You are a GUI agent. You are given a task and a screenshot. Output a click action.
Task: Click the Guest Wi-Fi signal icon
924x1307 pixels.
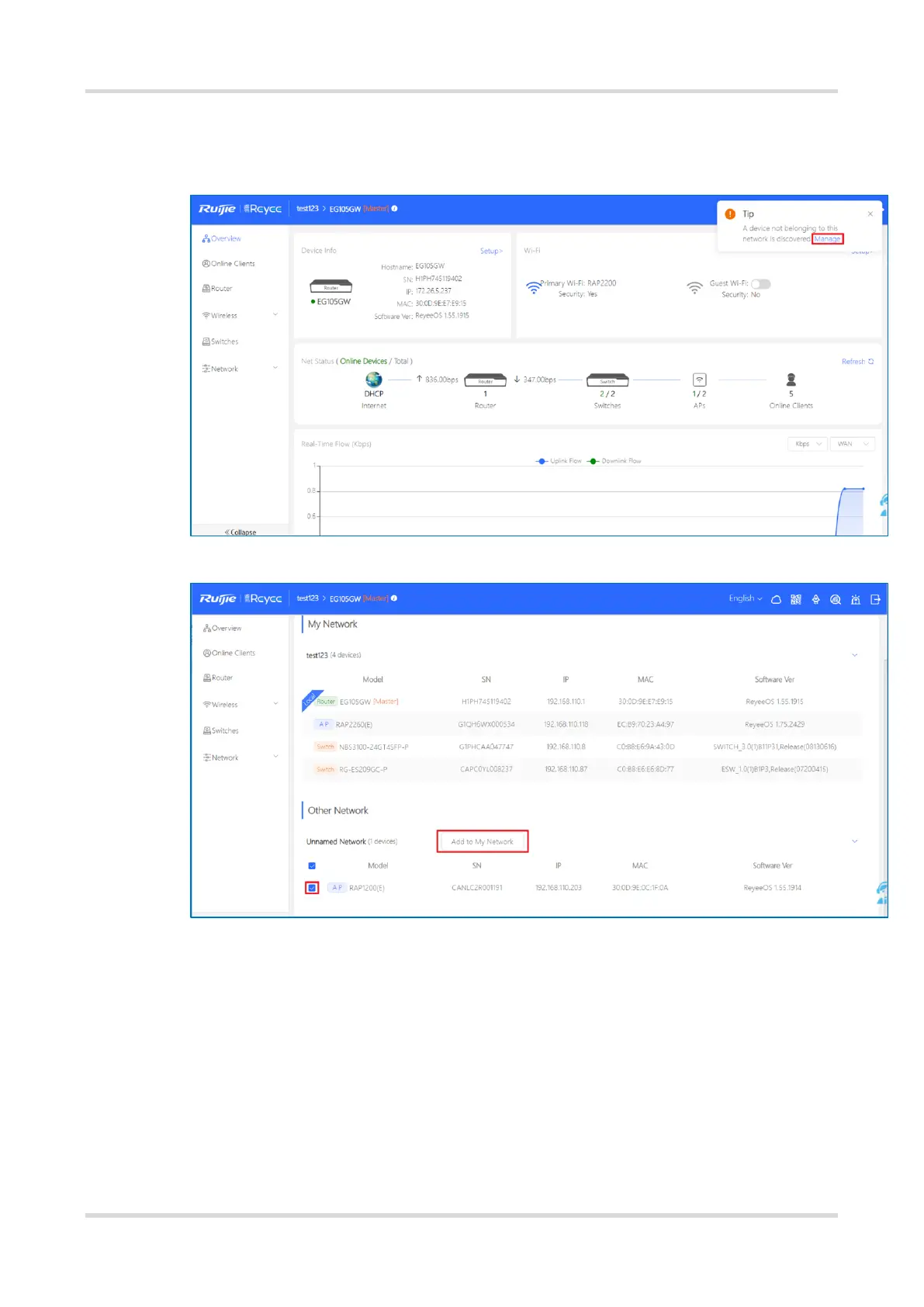point(694,287)
